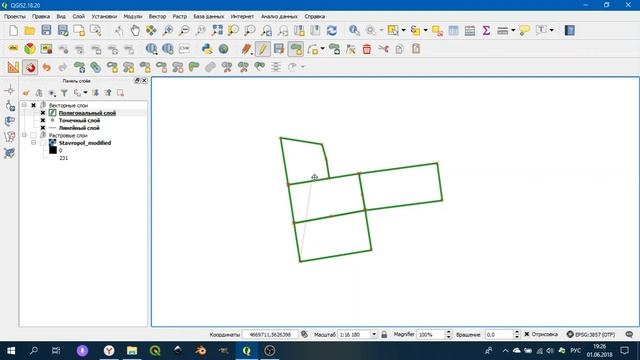Delete selected features with red trash icon
This screenshot has width=640, height=360.
(367, 49)
